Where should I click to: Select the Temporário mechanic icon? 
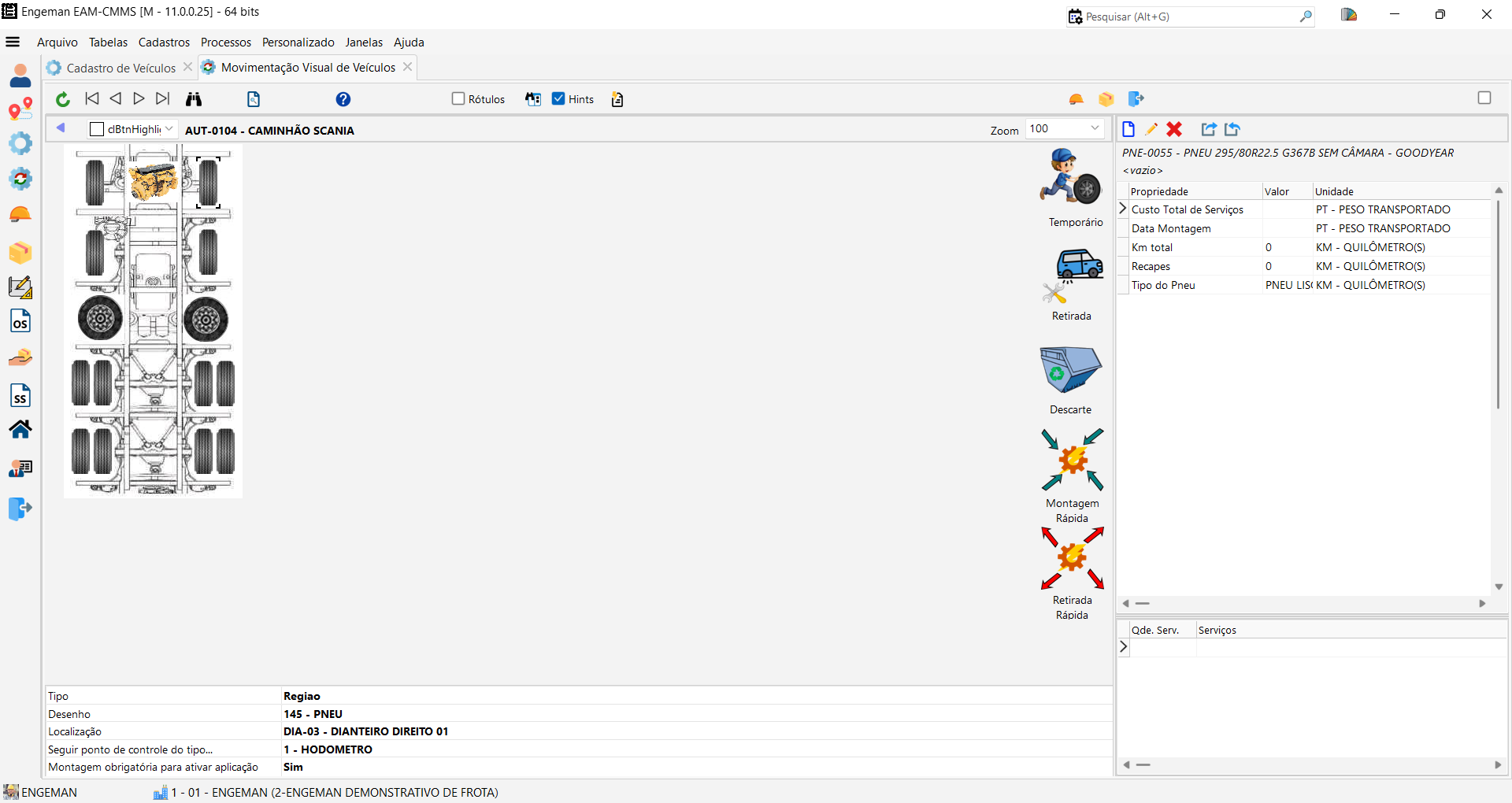point(1070,177)
